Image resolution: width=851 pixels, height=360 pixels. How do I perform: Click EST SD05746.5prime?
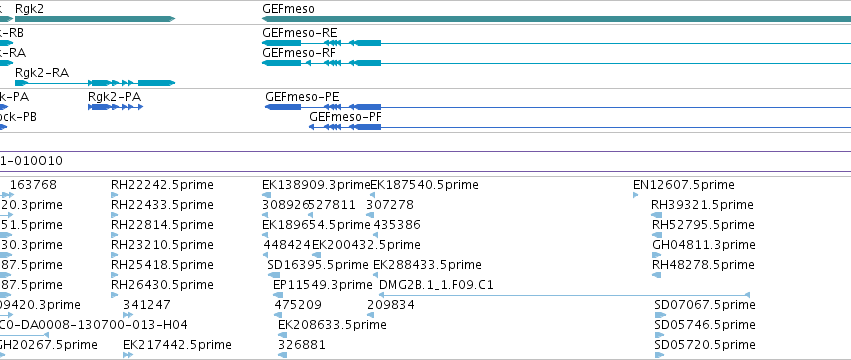tap(704, 325)
